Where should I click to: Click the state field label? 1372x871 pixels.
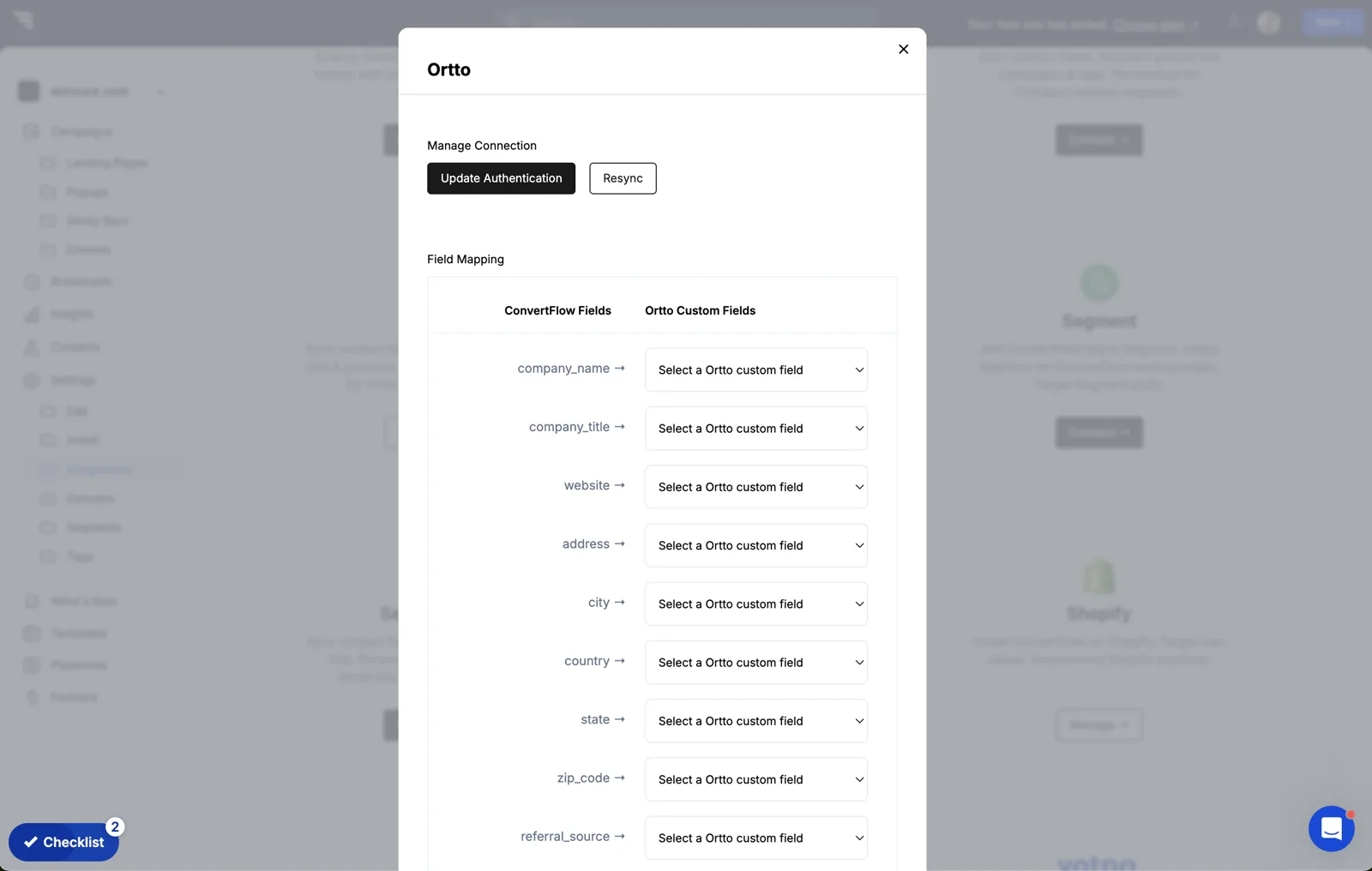coord(595,719)
